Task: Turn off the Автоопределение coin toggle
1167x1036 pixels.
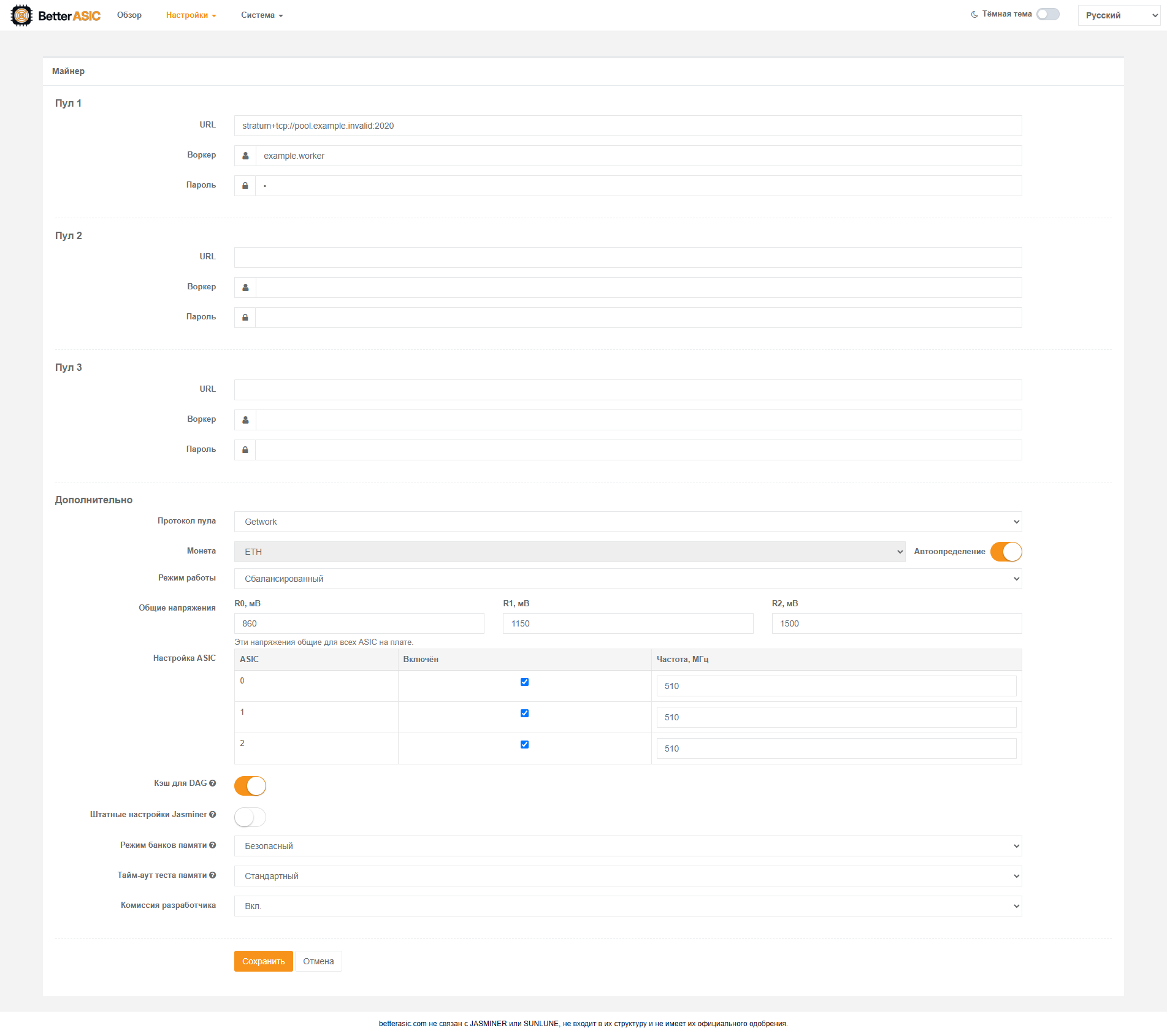Action: coord(1006,552)
